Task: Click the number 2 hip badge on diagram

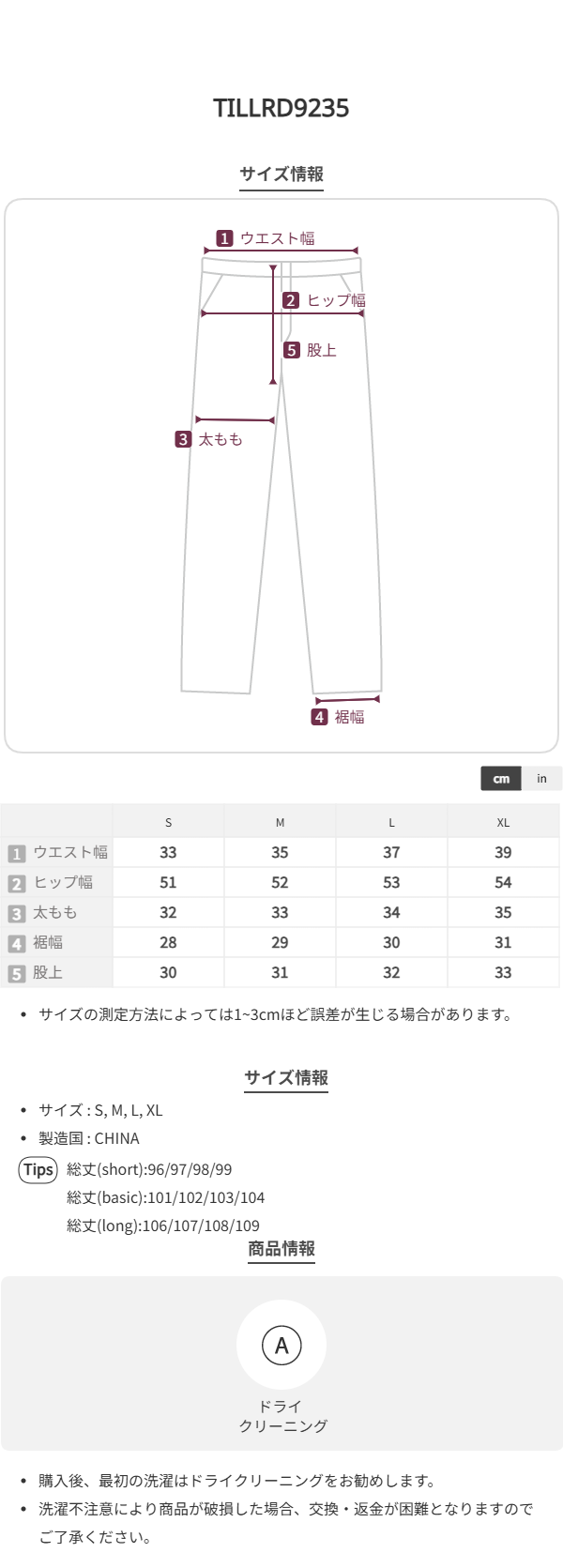Action: coord(291,300)
